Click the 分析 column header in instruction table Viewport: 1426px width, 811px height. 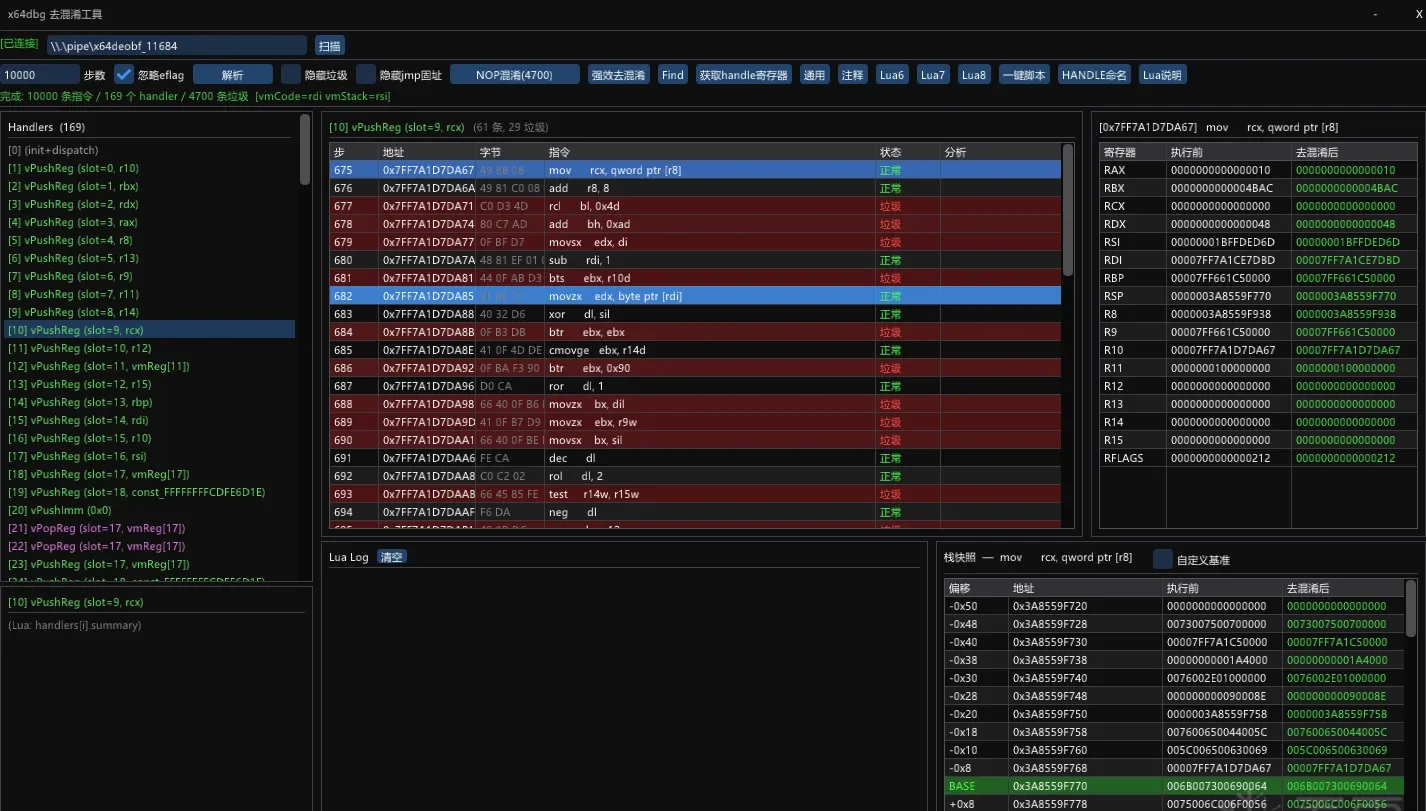point(1000,152)
